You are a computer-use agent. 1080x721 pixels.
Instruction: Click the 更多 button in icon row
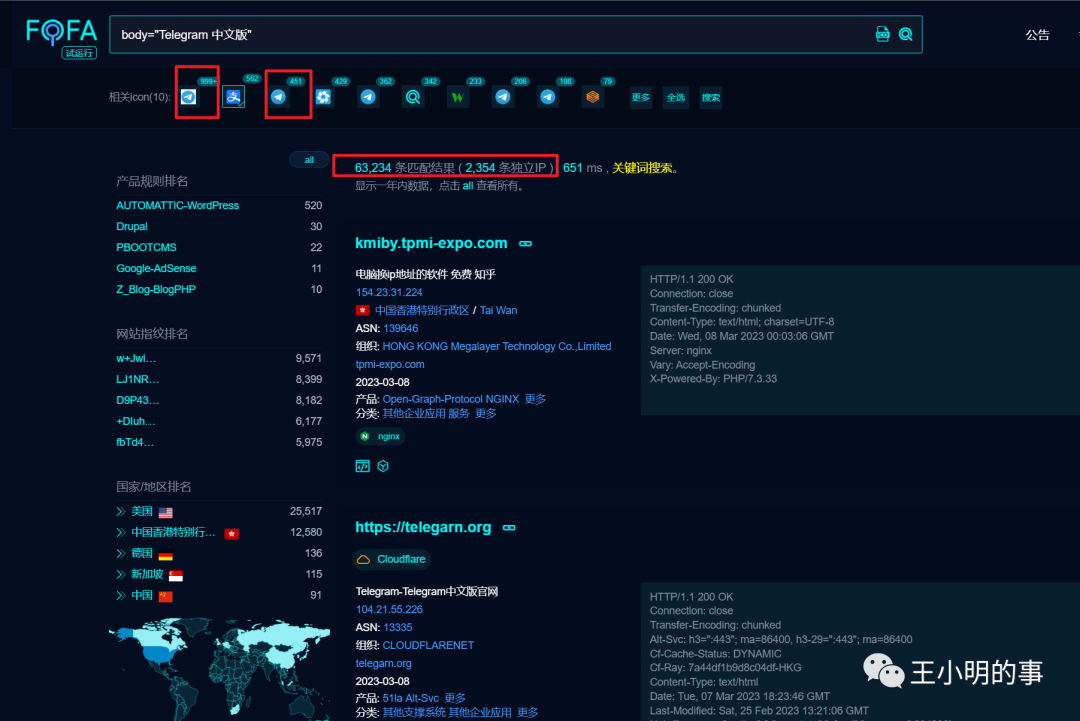click(x=641, y=97)
